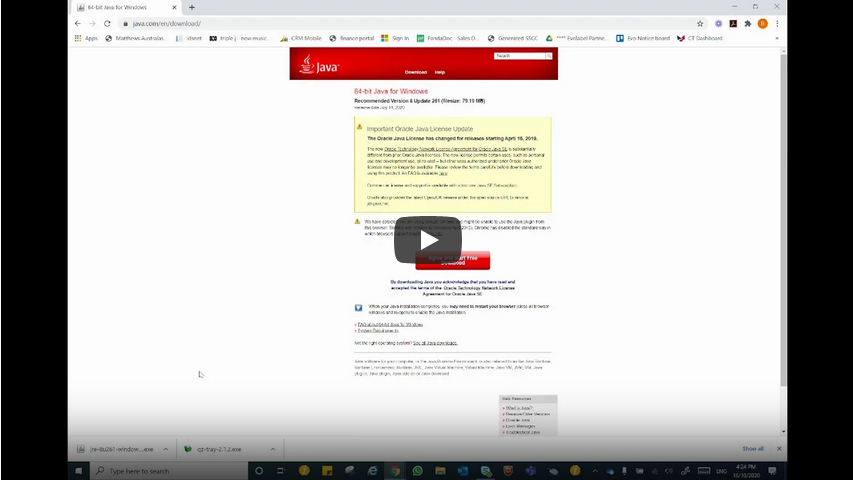This screenshot has height=480, width=853.
Task: Open Outlook from the taskbar
Action: pos(463,471)
